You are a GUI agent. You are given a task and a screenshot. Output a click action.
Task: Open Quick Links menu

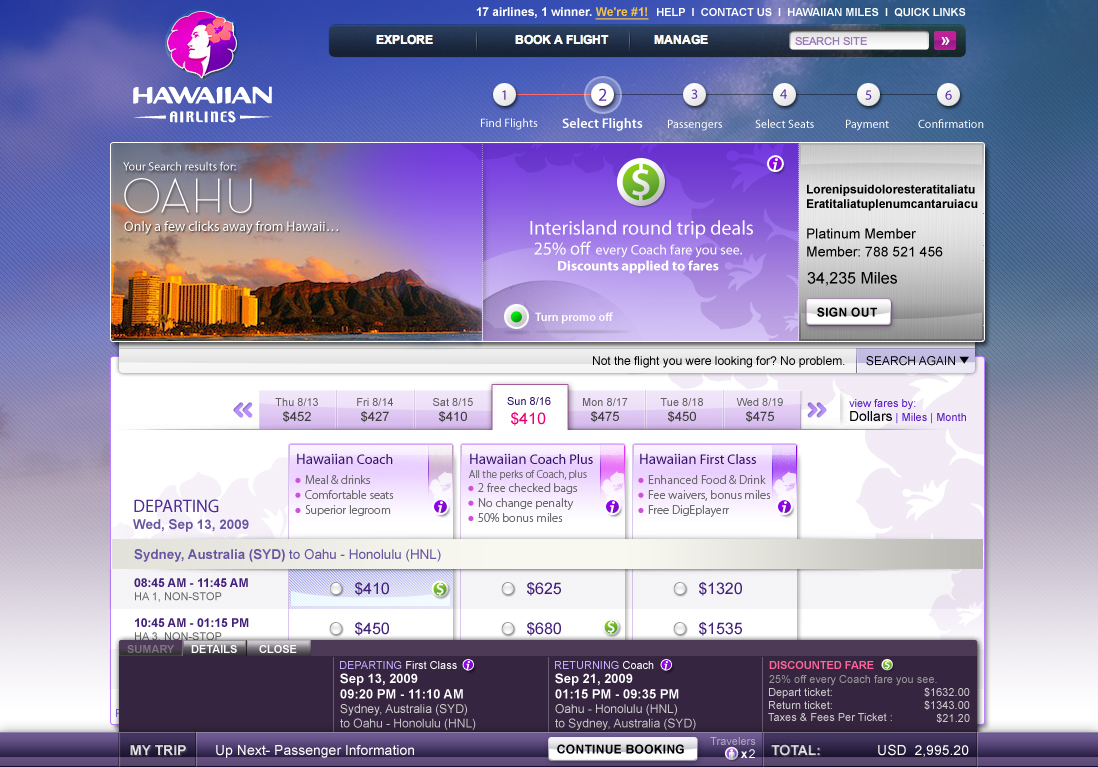tap(929, 12)
